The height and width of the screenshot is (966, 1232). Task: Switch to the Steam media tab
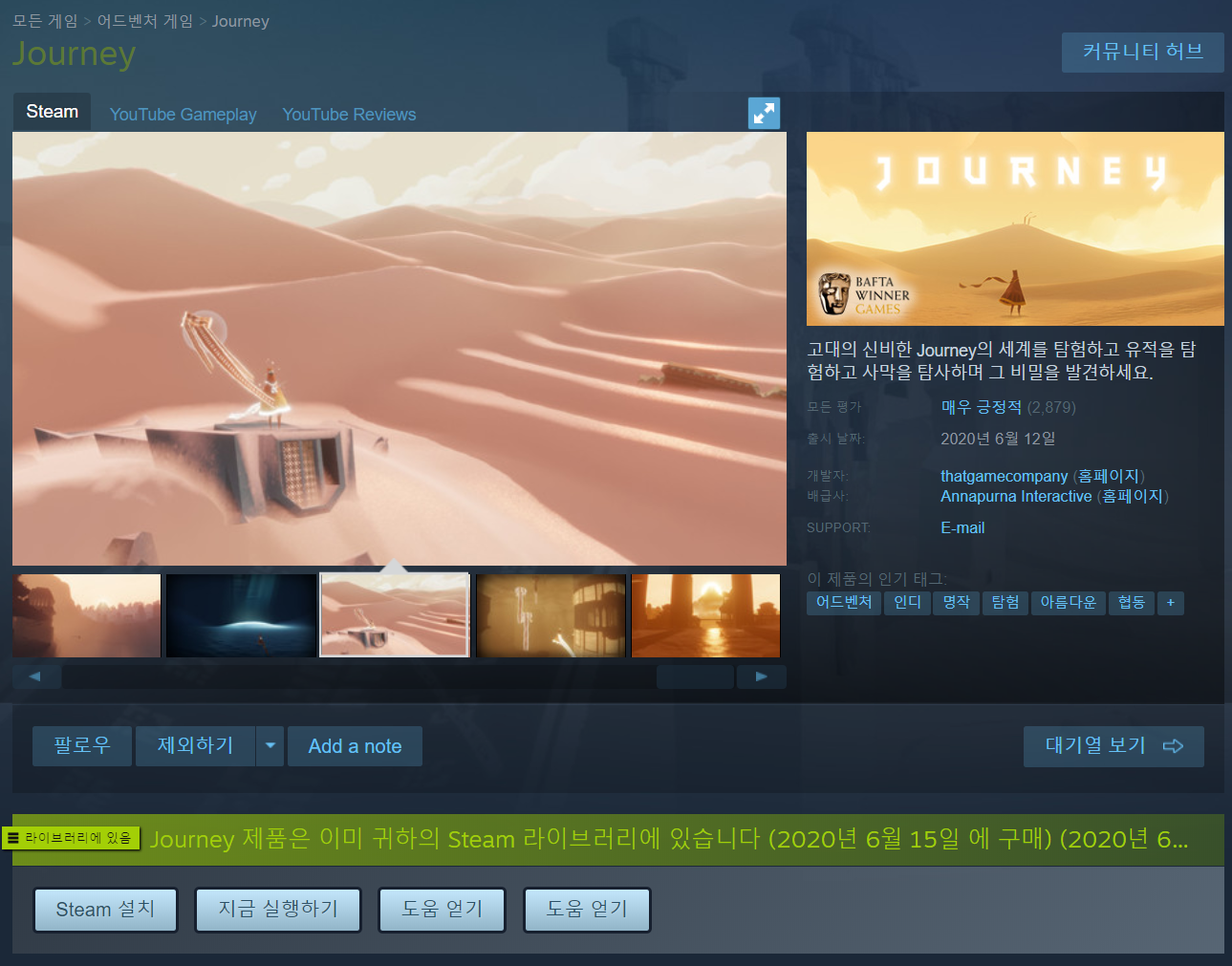click(x=53, y=112)
